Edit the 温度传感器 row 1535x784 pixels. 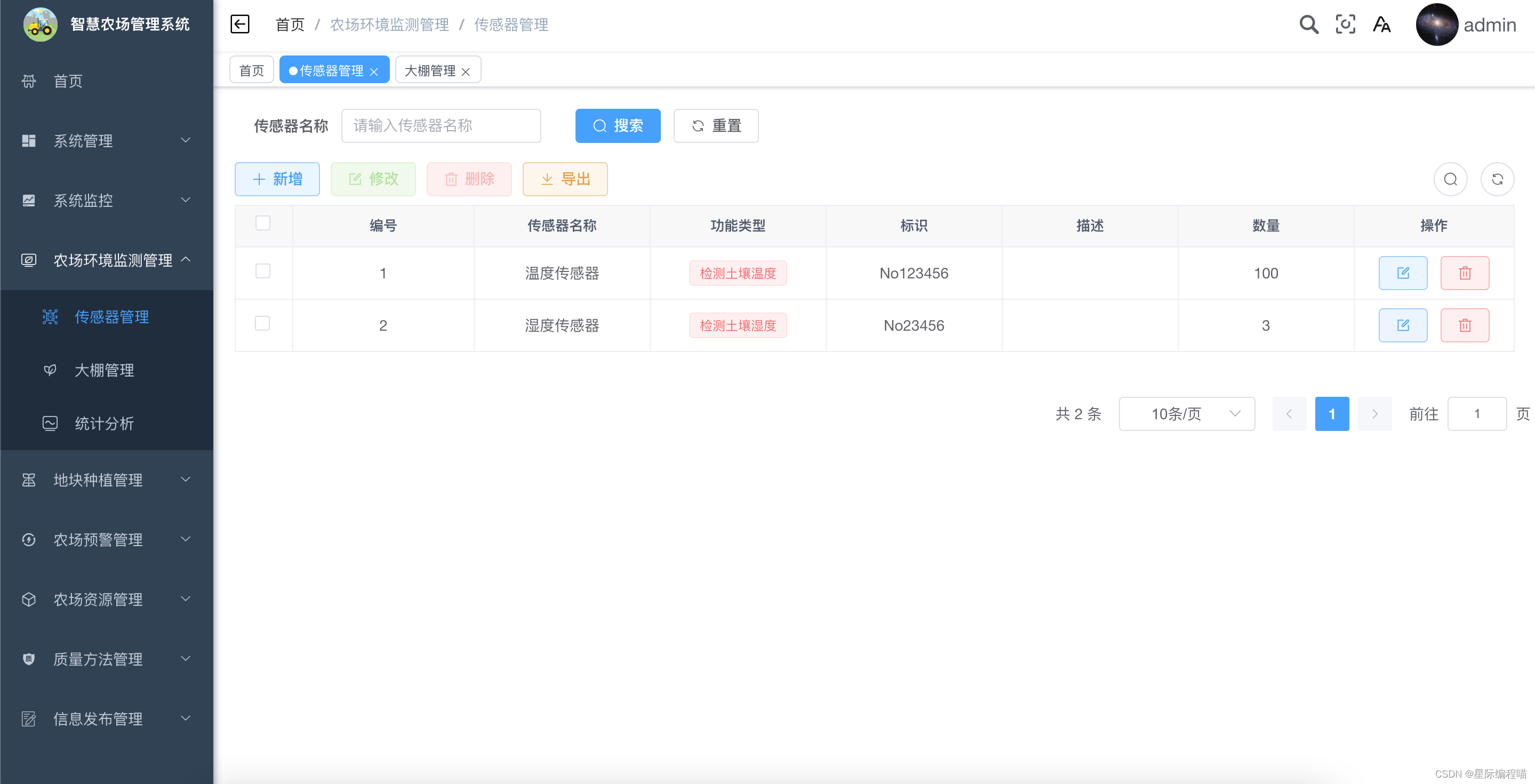(1402, 274)
